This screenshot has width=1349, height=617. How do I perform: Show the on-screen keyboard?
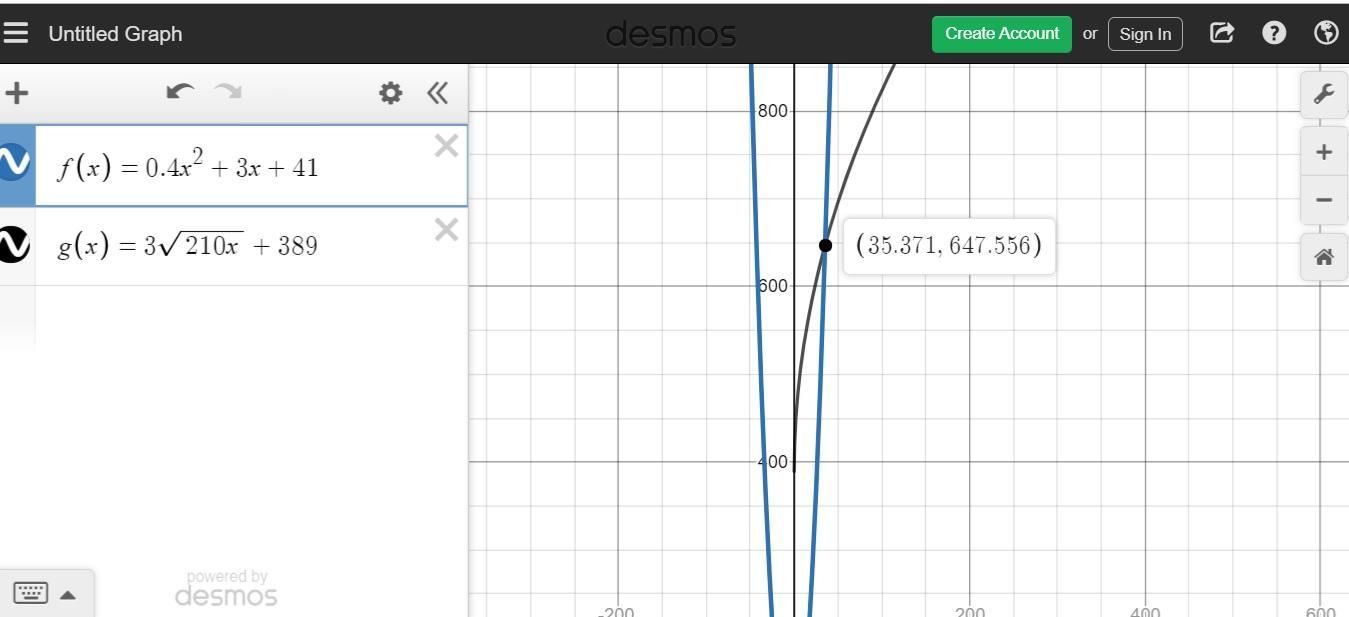[x=30, y=593]
